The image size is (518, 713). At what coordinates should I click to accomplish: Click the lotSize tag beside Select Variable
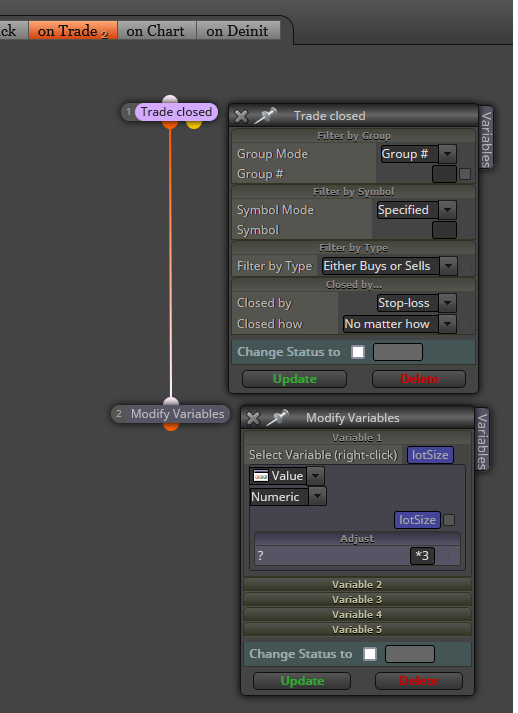point(430,455)
